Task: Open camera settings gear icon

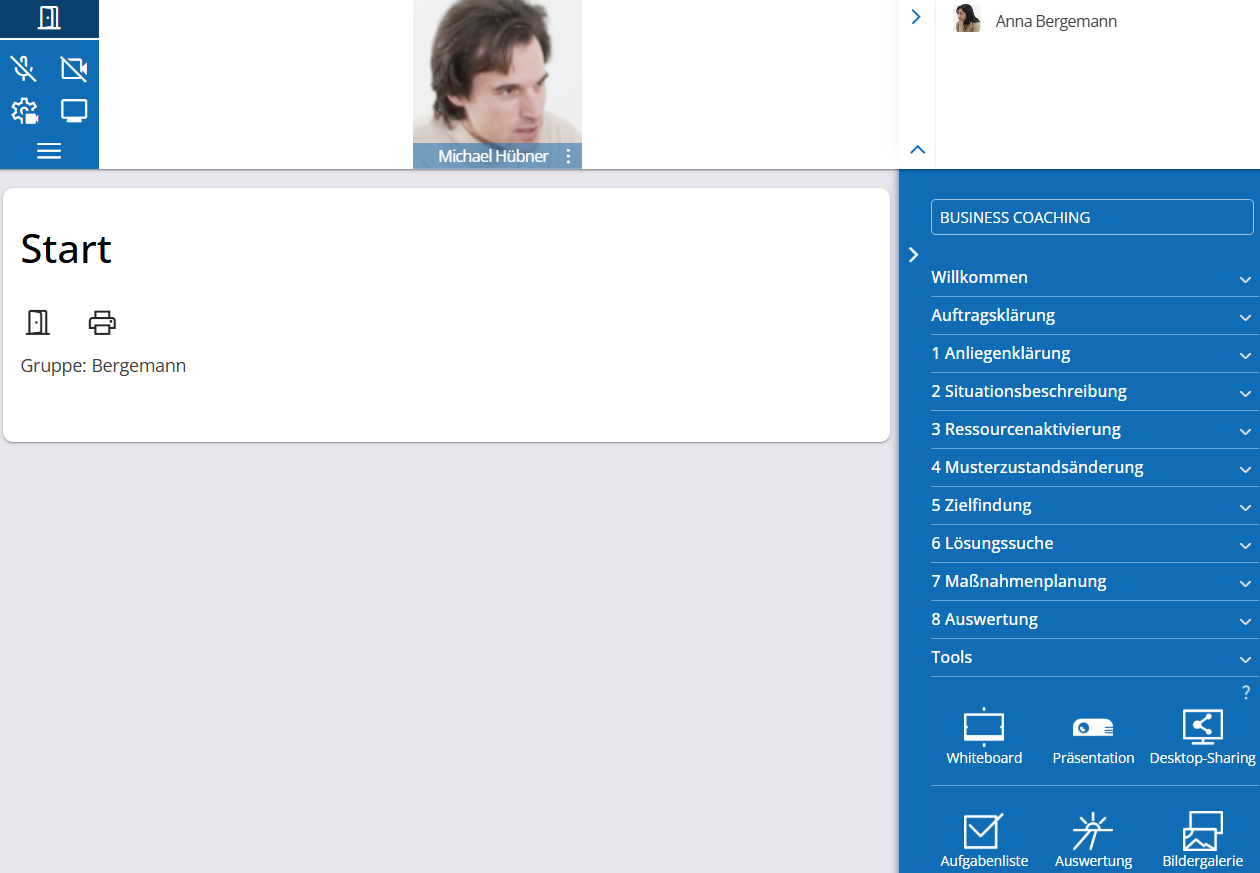Action: coord(25,111)
